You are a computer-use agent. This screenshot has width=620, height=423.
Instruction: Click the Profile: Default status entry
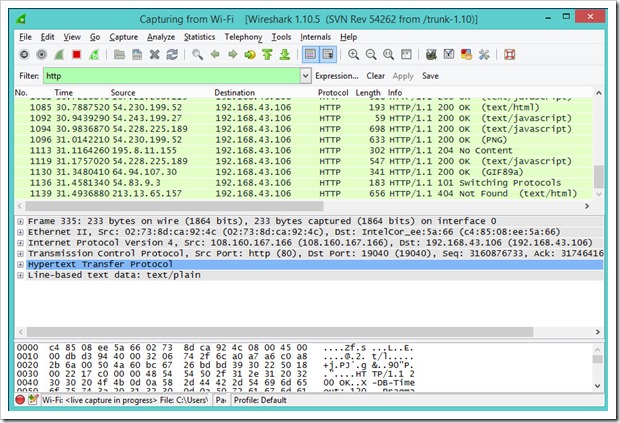pyautogui.click(x=260, y=400)
